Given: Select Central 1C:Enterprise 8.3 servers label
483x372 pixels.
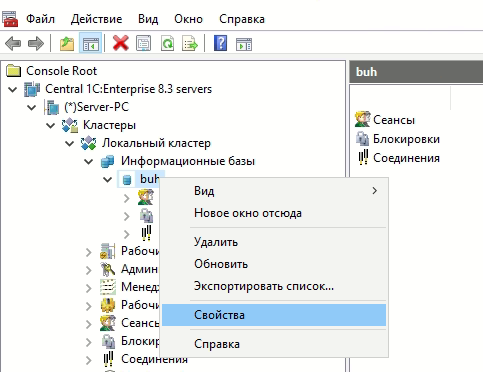Looking at the screenshot, I should [128, 89].
